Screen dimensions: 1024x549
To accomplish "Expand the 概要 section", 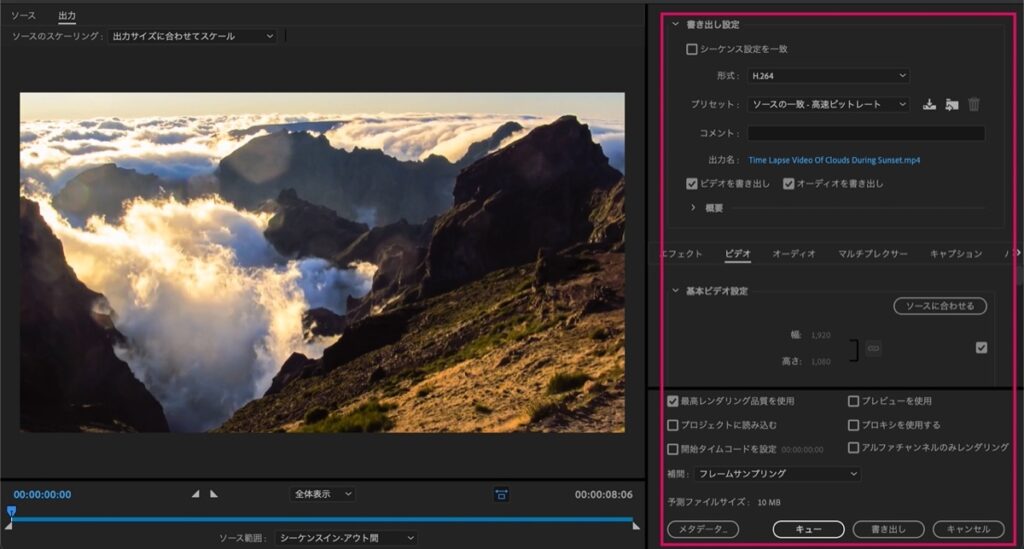I will (694, 208).
